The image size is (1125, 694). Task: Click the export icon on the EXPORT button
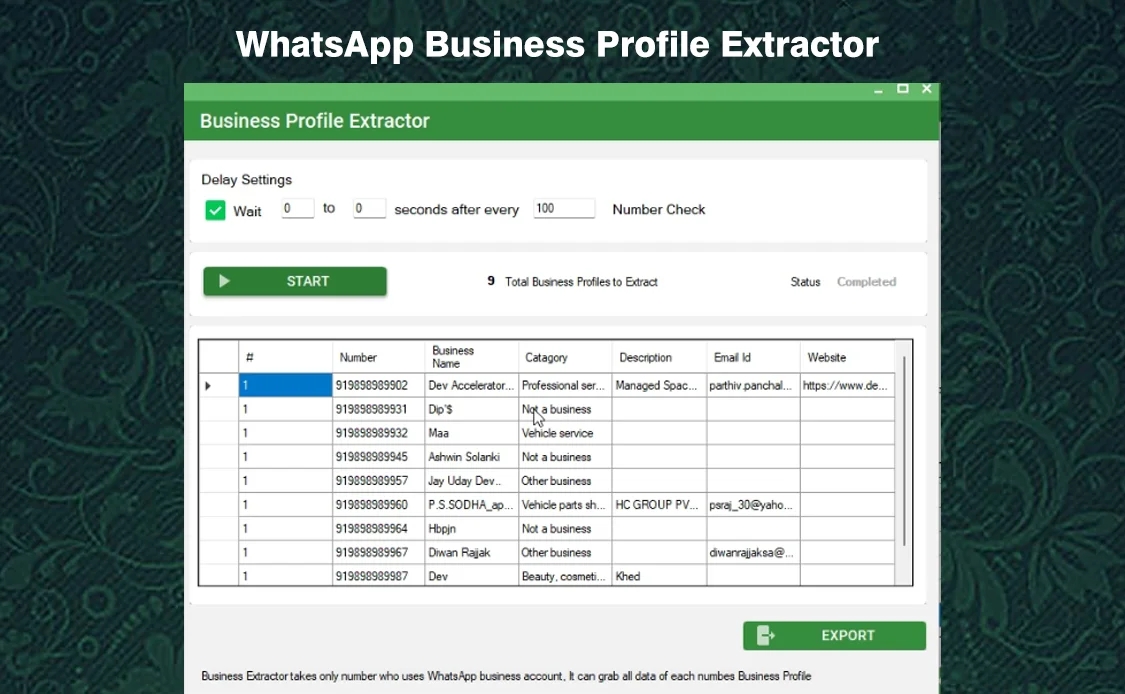[766, 635]
